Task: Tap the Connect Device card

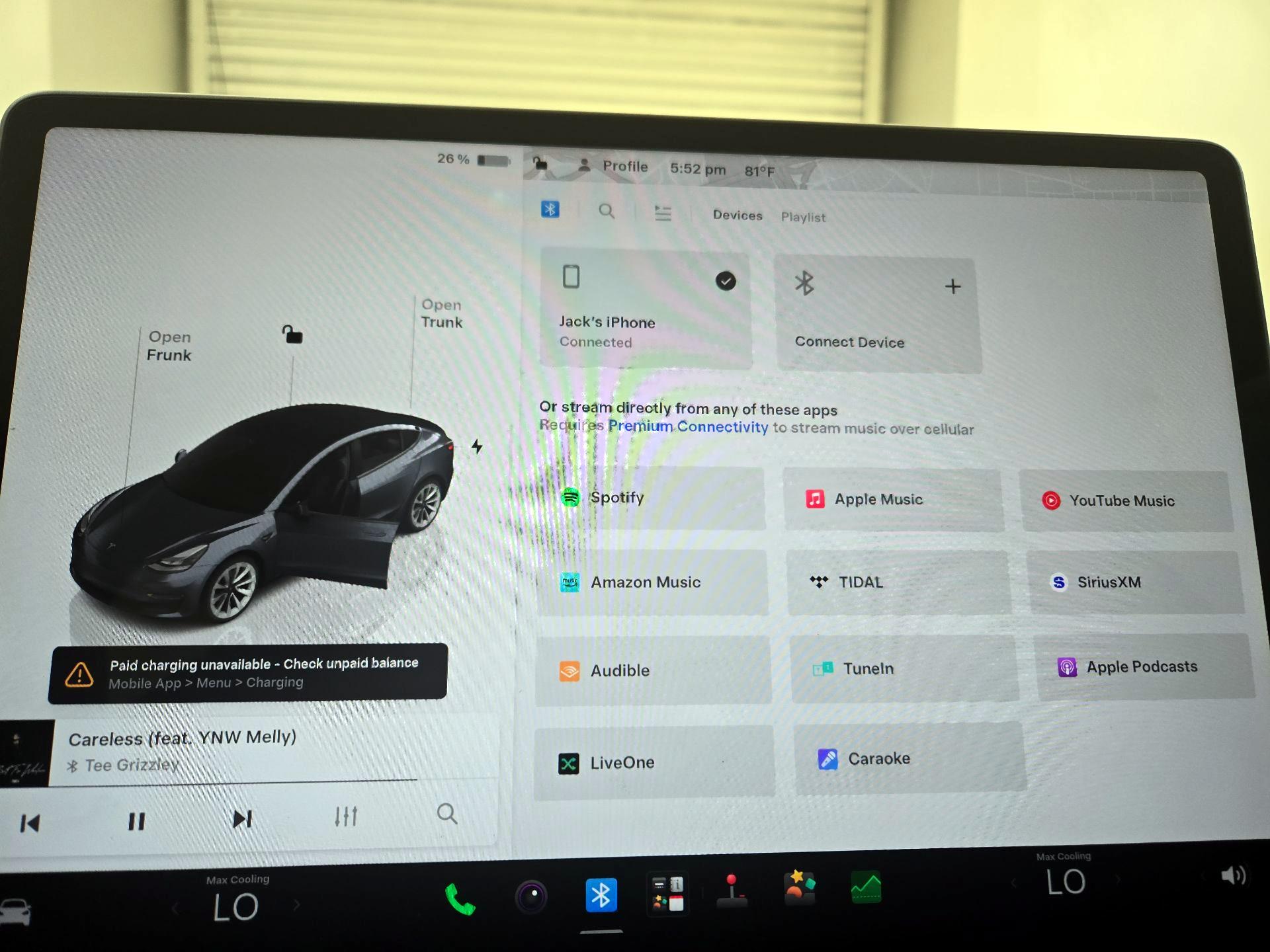Action: coord(878,315)
